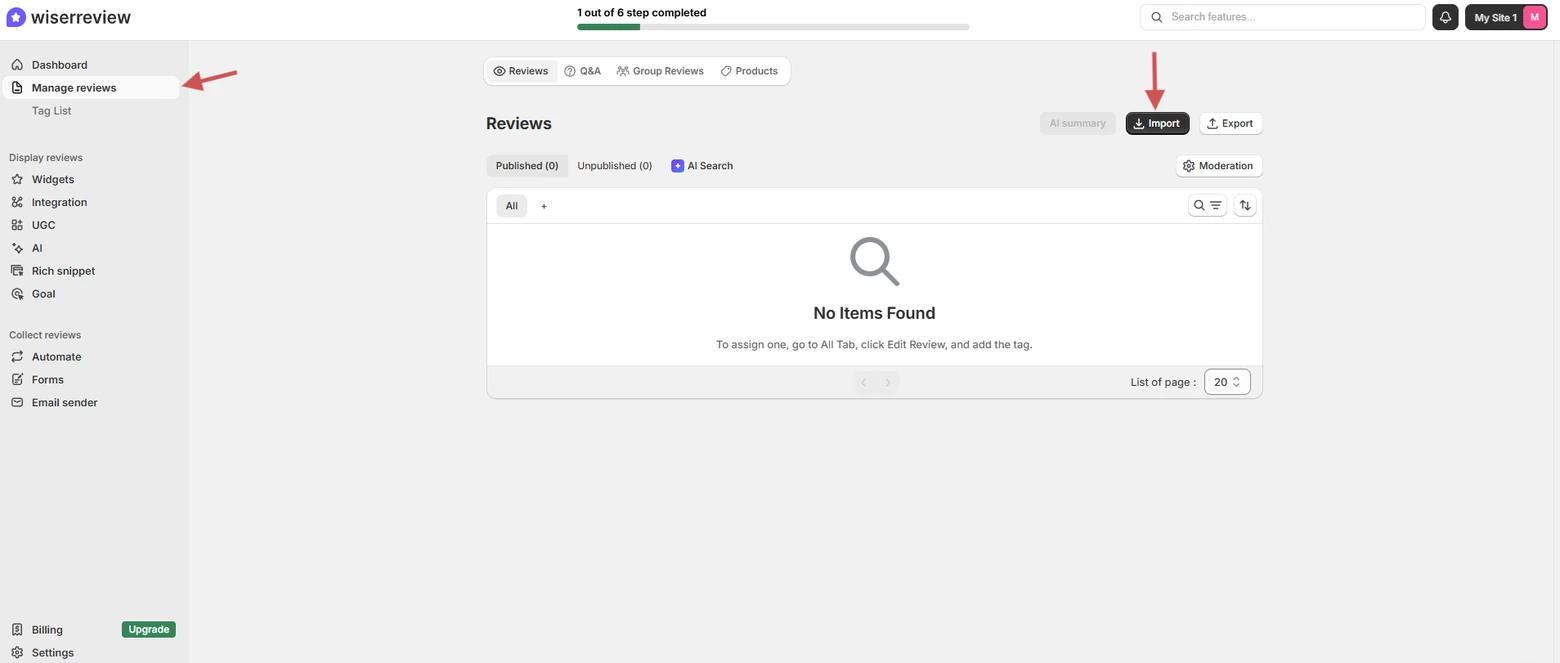The width and height of the screenshot is (1560, 663).
Task: Switch to the Q&A tab
Action: [583, 71]
